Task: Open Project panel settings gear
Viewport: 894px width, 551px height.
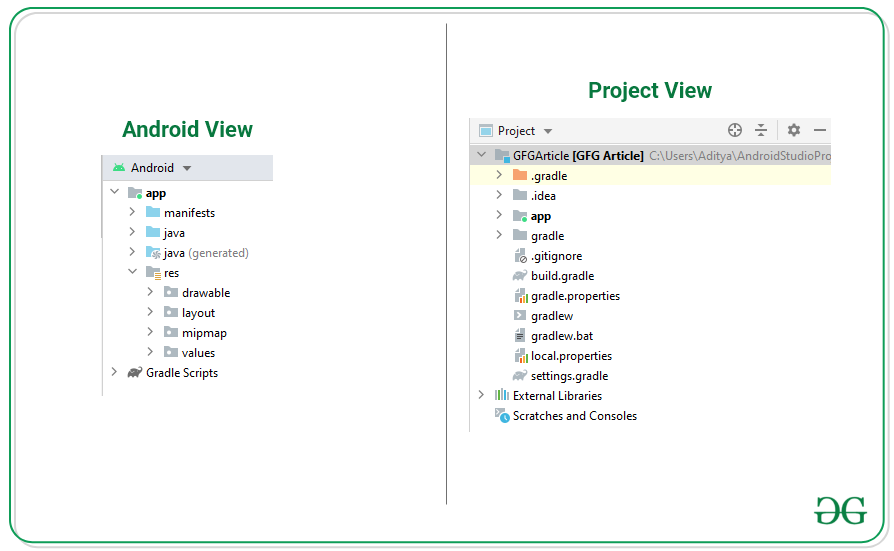Action: coord(794,130)
